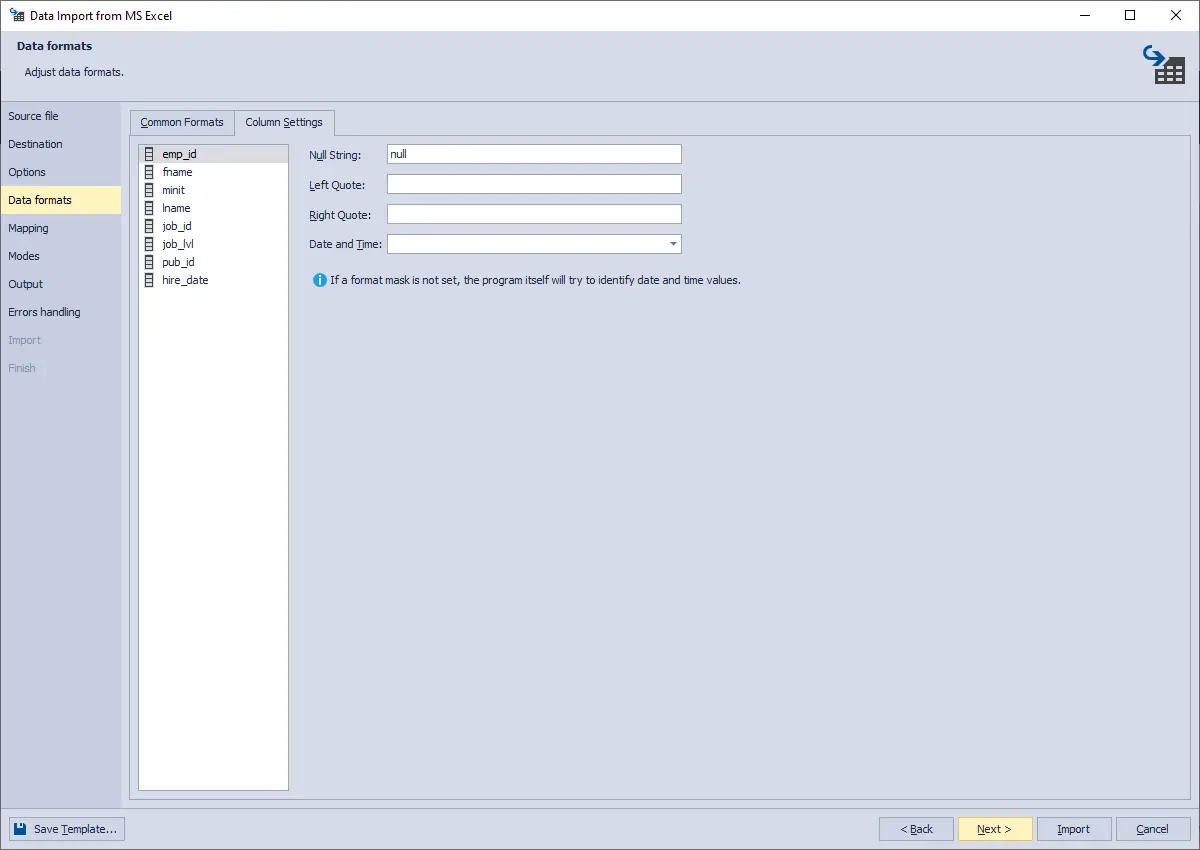Open the Source file wizard page
Viewport: 1200px width, 850px height.
pyautogui.click(x=33, y=116)
